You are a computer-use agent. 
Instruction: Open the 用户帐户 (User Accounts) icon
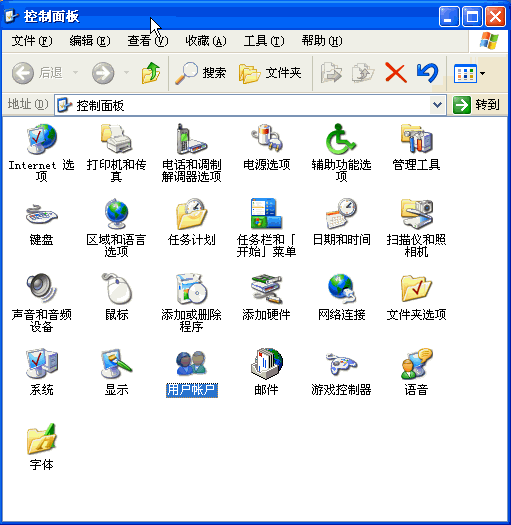pyautogui.click(x=191, y=363)
